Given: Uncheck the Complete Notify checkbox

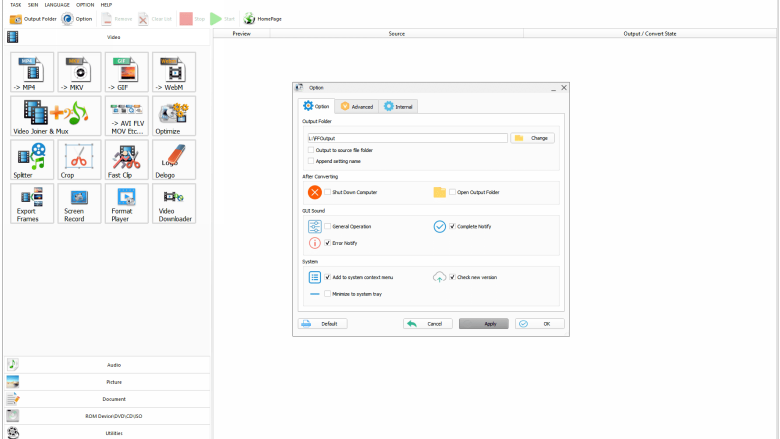Looking at the screenshot, I should 452,226.
